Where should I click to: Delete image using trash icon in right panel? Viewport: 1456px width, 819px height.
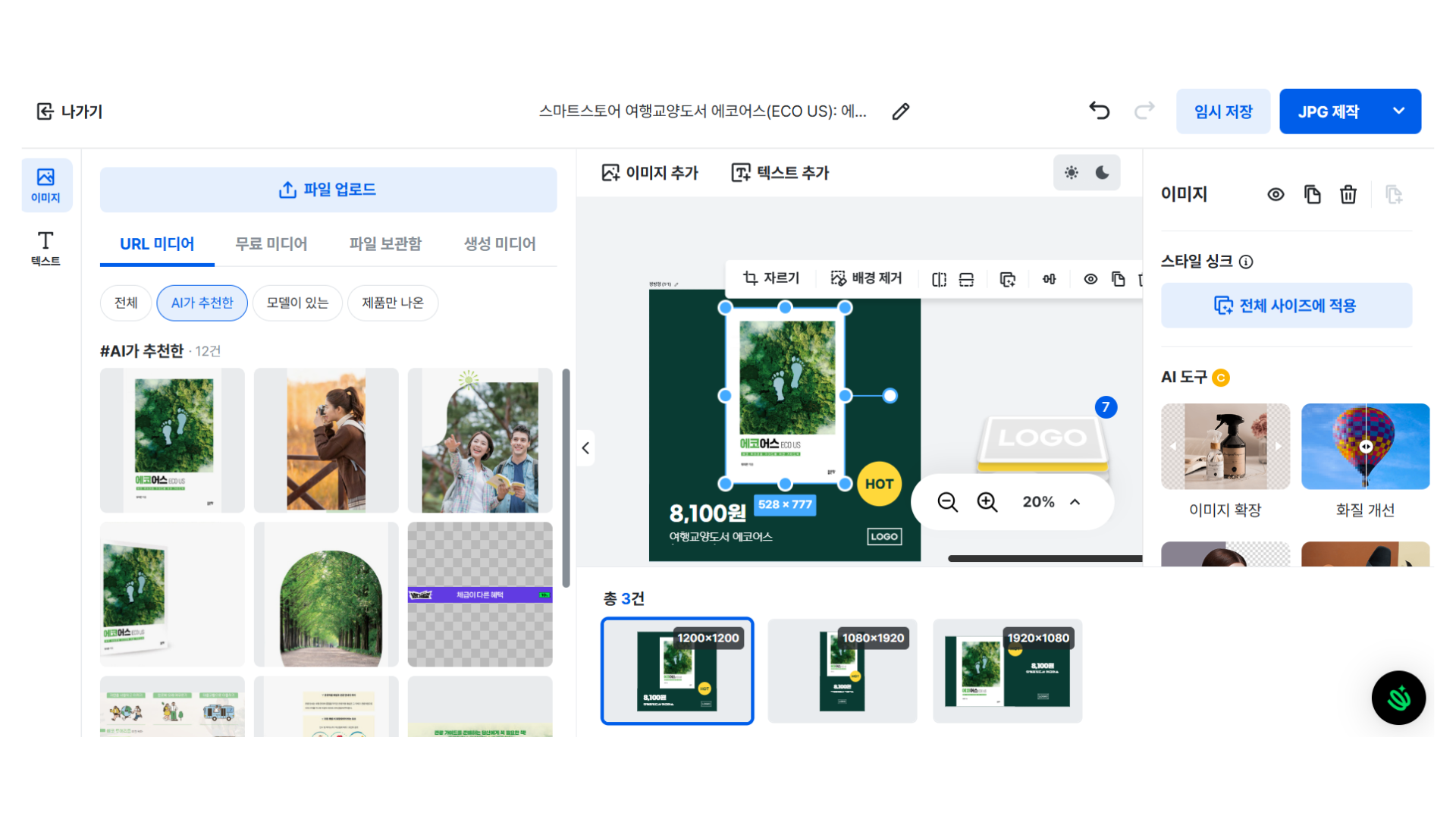click(1348, 195)
